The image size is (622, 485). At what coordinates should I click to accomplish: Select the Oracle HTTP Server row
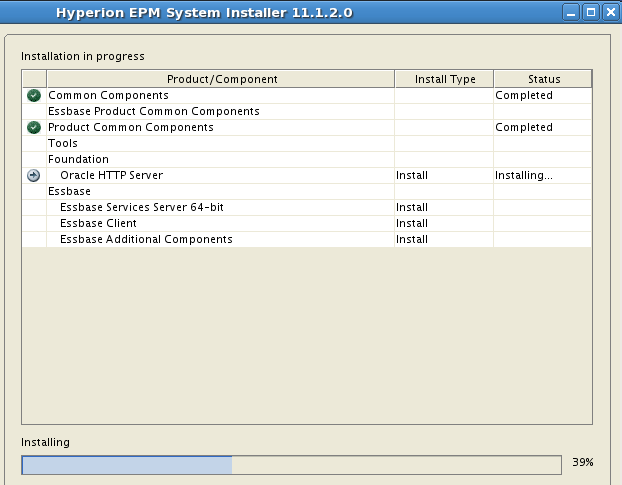(x=307, y=175)
